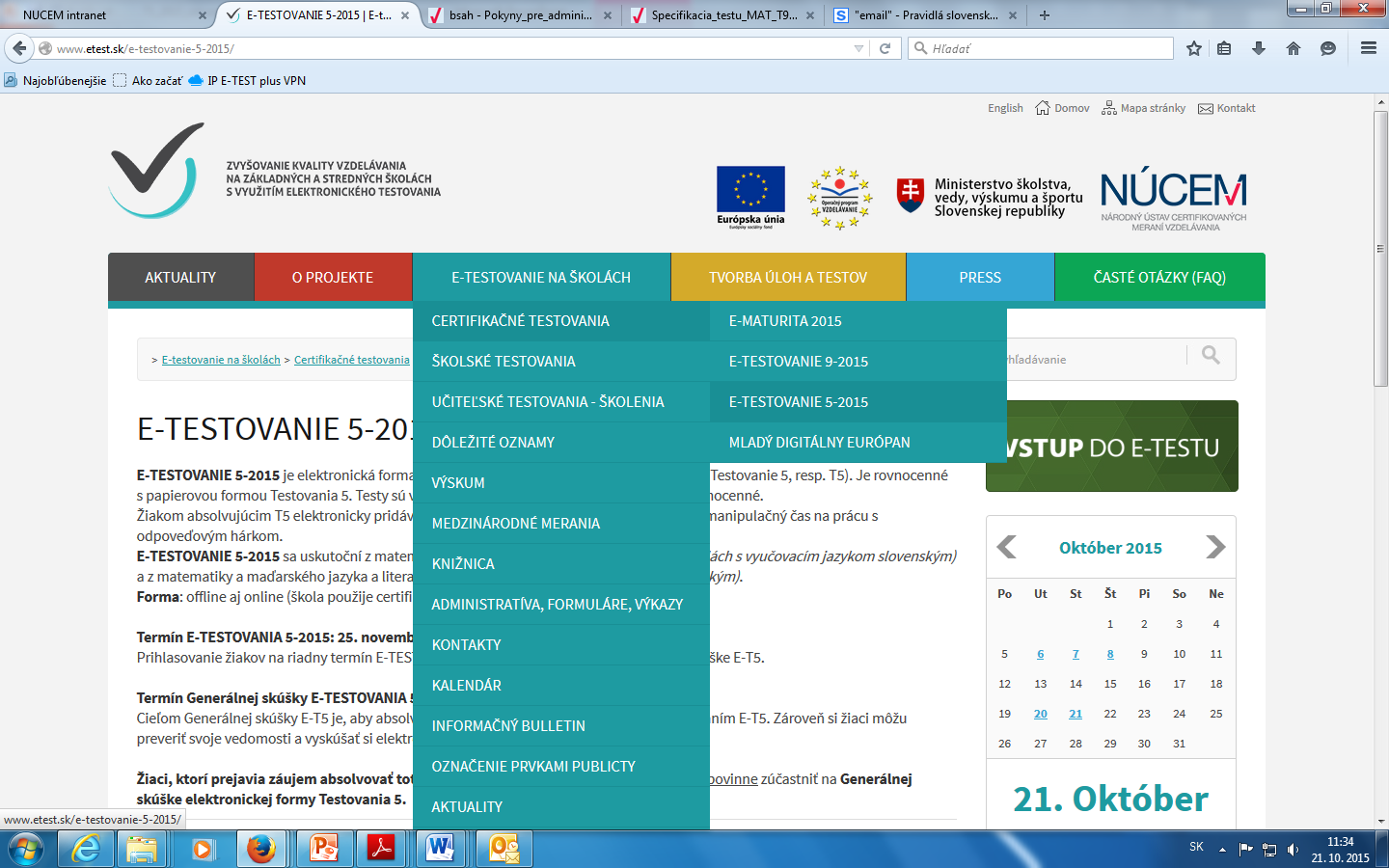Open Outlook from the taskbar
Image resolution: width=1389 pixels, height=868 pixels.
[504, 849]
